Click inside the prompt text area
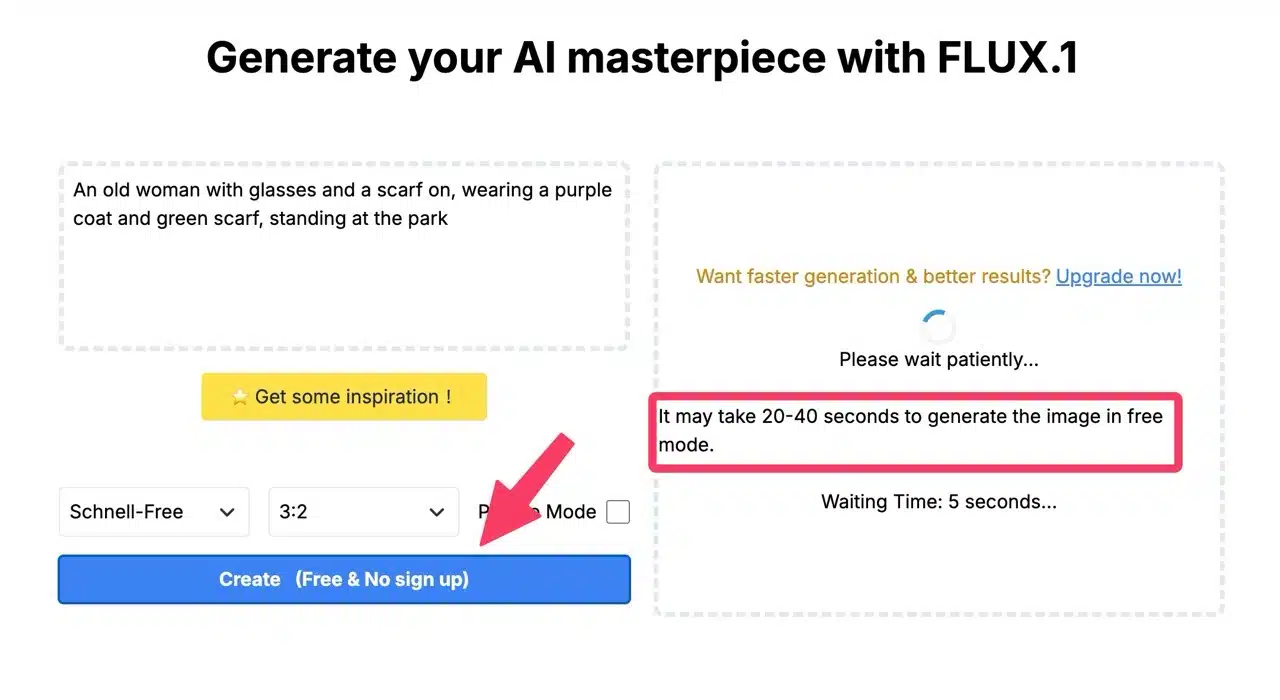 [x=343, y=290]
